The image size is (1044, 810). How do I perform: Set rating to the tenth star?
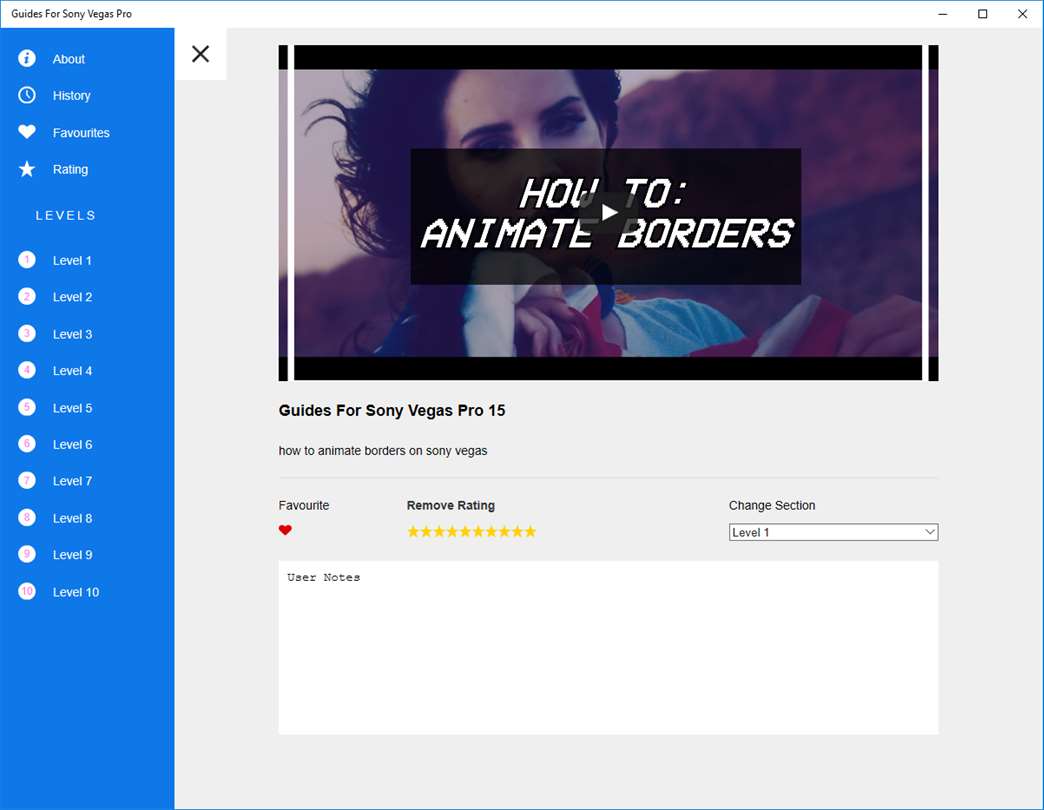[x=530, y=531]
